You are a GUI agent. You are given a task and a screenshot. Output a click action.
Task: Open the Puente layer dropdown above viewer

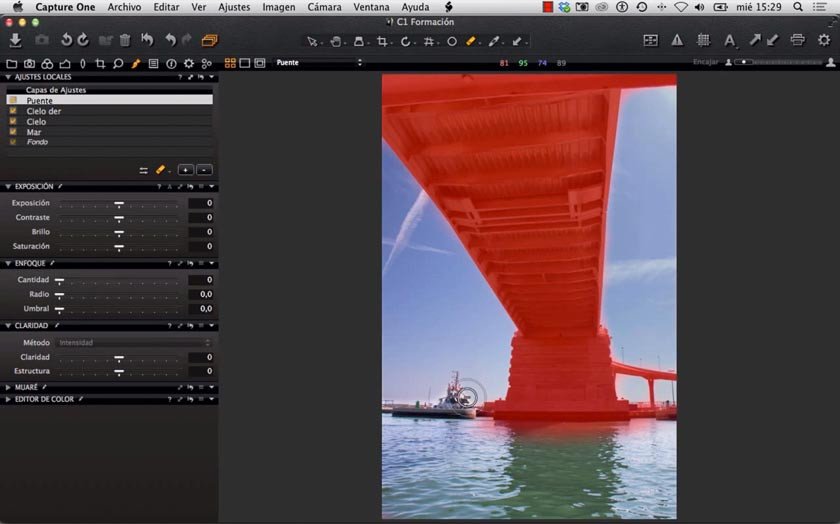[318, 63]
